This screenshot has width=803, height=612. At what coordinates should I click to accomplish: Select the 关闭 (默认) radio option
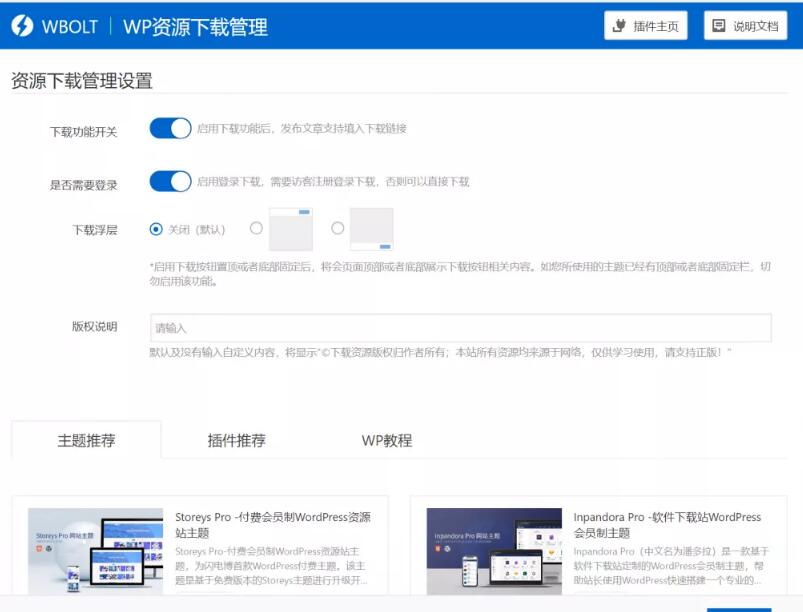click(x=156, y=229)
